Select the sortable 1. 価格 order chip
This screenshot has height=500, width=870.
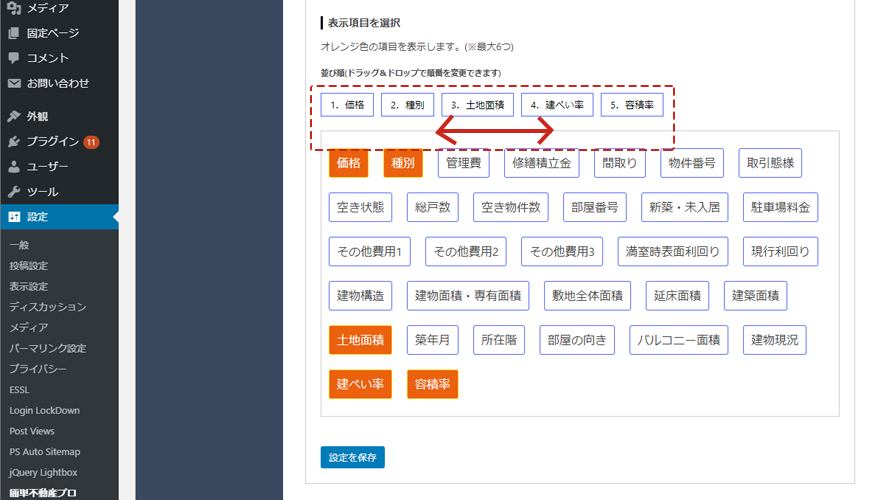(x=349, y=105)
